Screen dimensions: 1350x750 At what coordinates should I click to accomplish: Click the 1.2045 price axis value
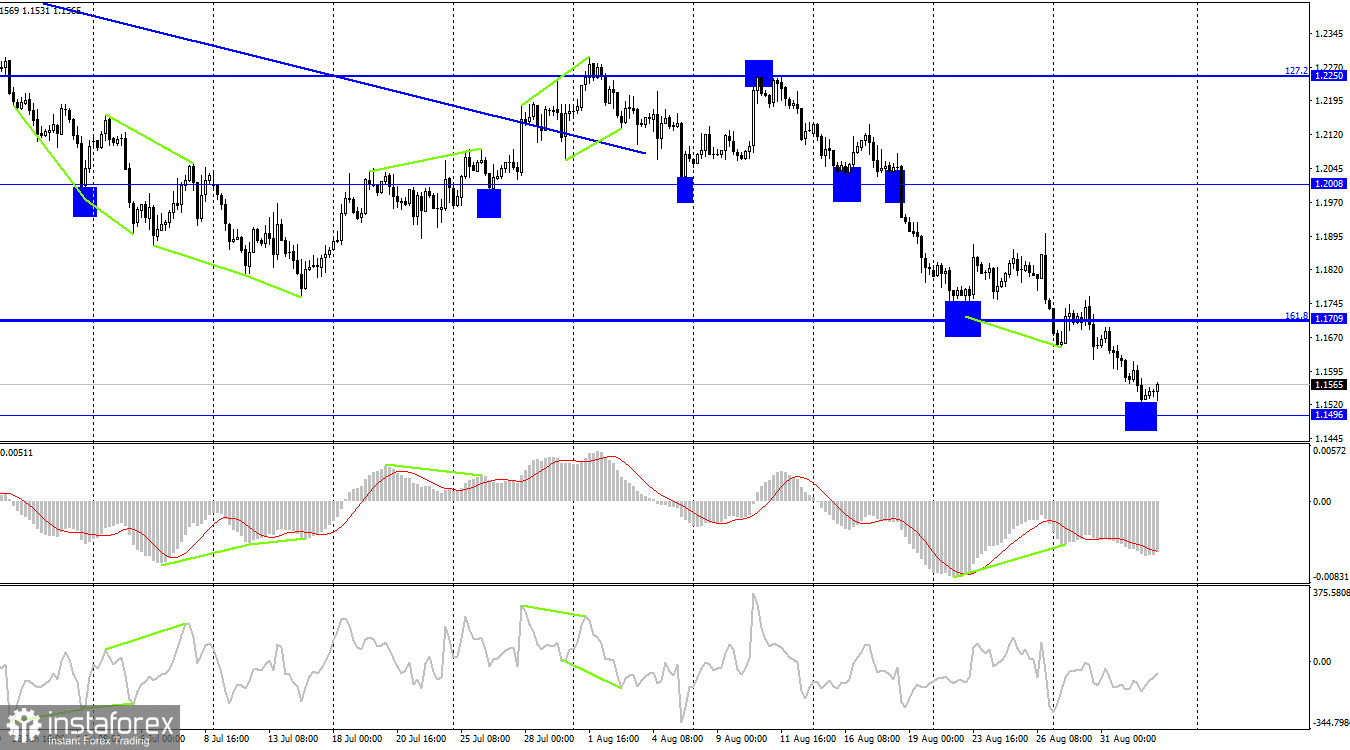1330,169
